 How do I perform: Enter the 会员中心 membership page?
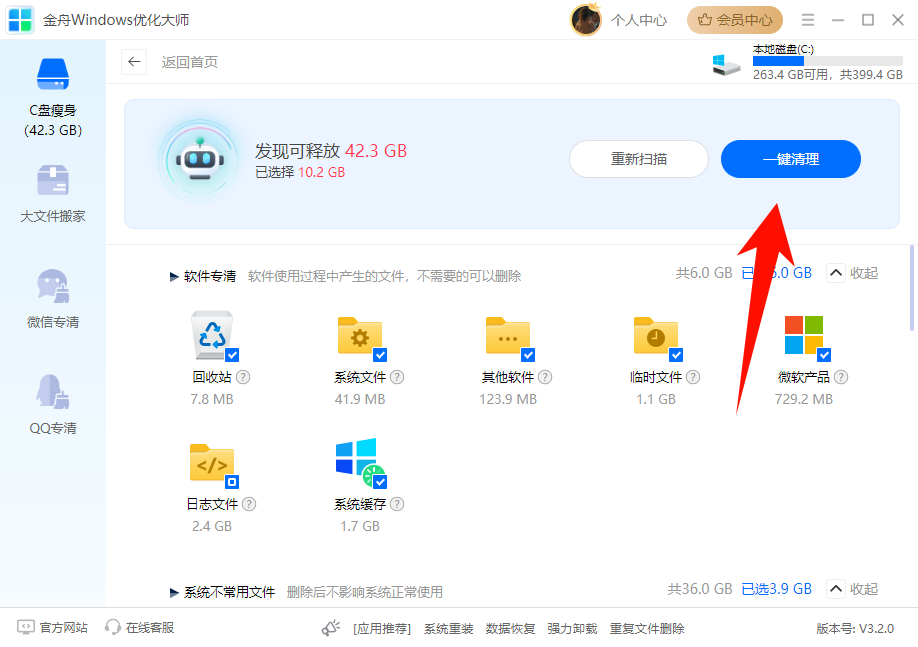coord(735,19)
